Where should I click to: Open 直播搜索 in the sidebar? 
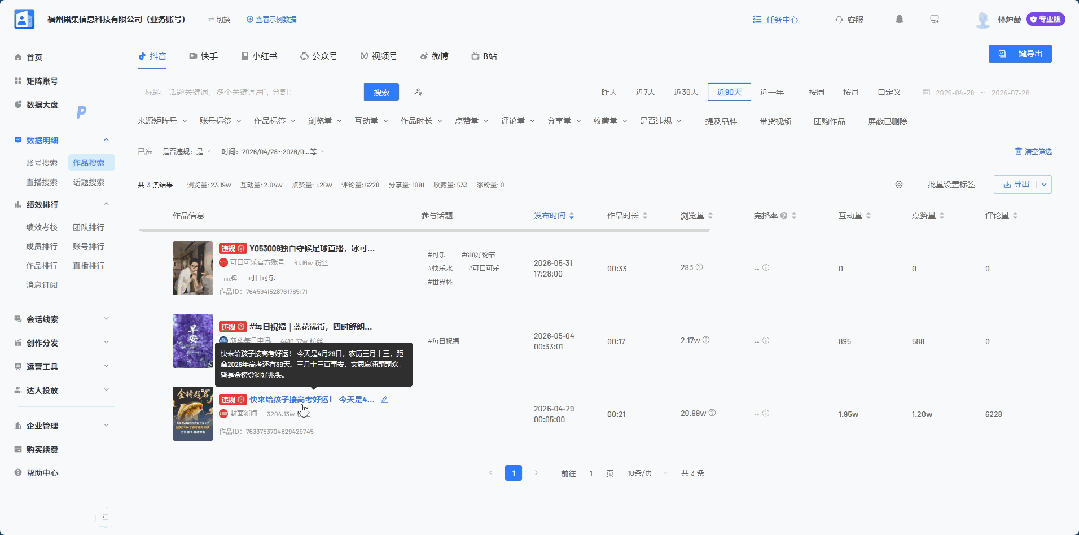point(41,182)
